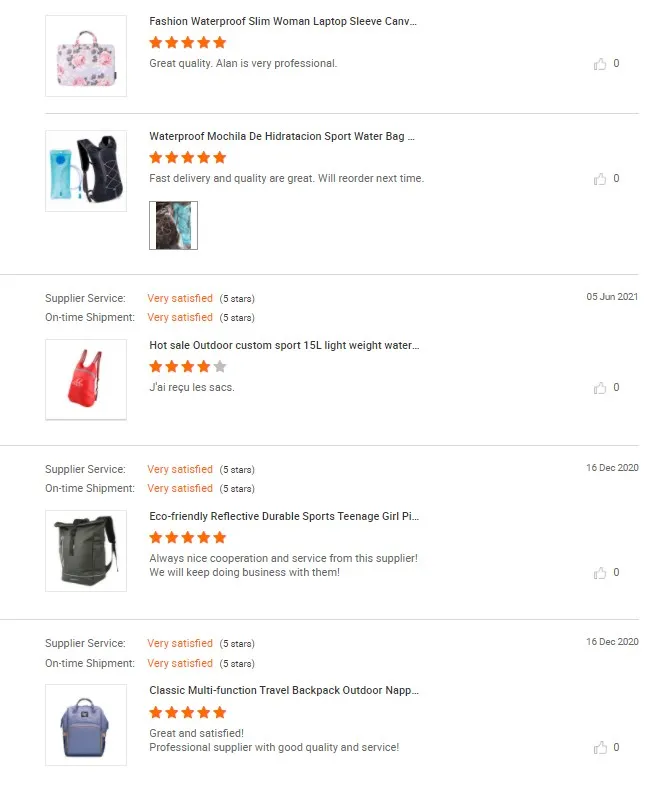Image resolution: width=648 pixels, height=785 pixels.
Task: Open the floral laptop sleeve product image
Action: tap(86, 56)
